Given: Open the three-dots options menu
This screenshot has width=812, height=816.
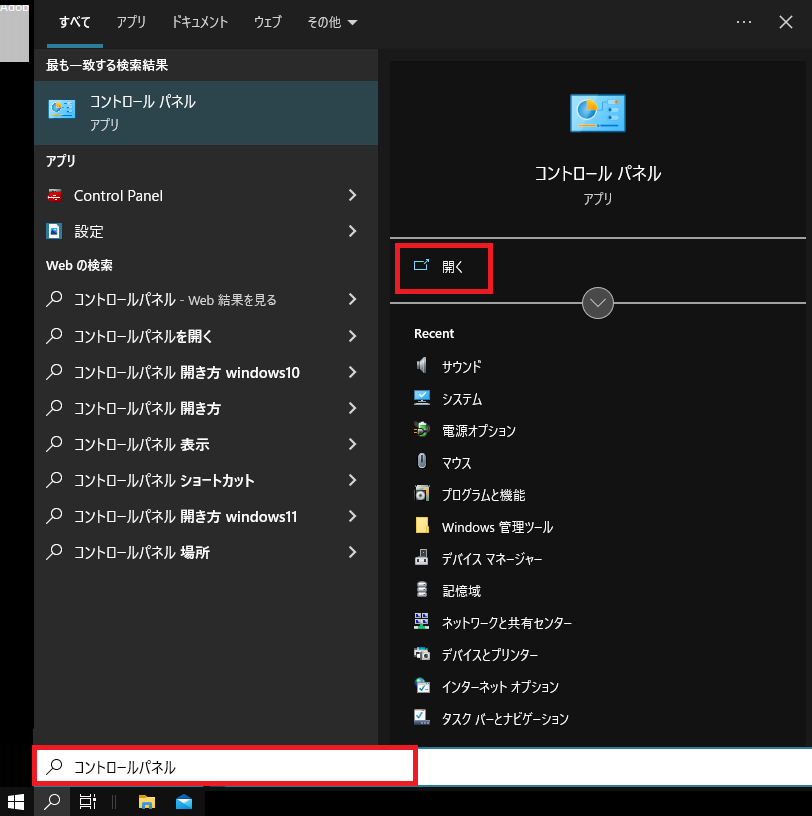Looking at the screenshot, I should click(744, 22).
